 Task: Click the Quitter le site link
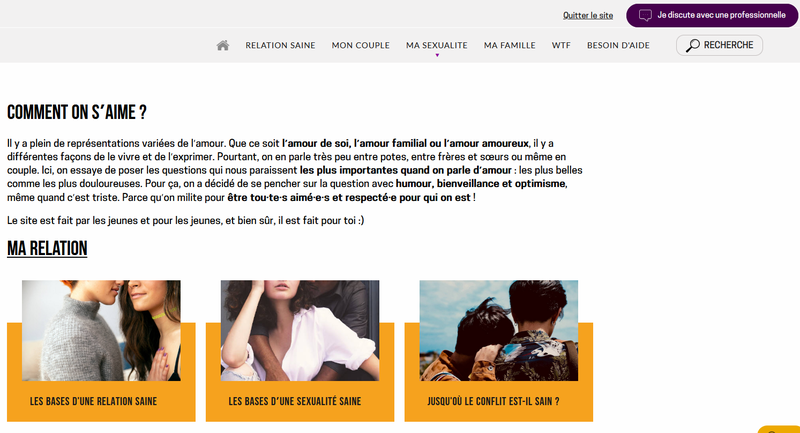click(x=588, y=15)
